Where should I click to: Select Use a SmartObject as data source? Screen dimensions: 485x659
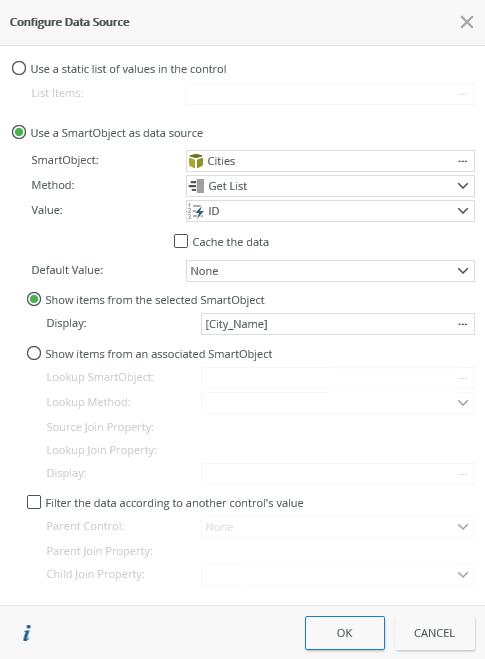click(19, 132)
